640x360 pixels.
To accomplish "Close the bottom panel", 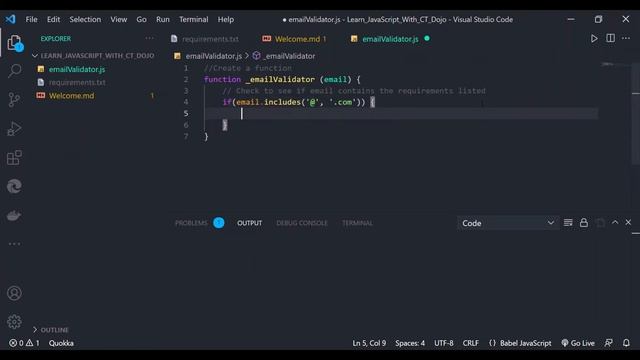I will pos(628,222).
